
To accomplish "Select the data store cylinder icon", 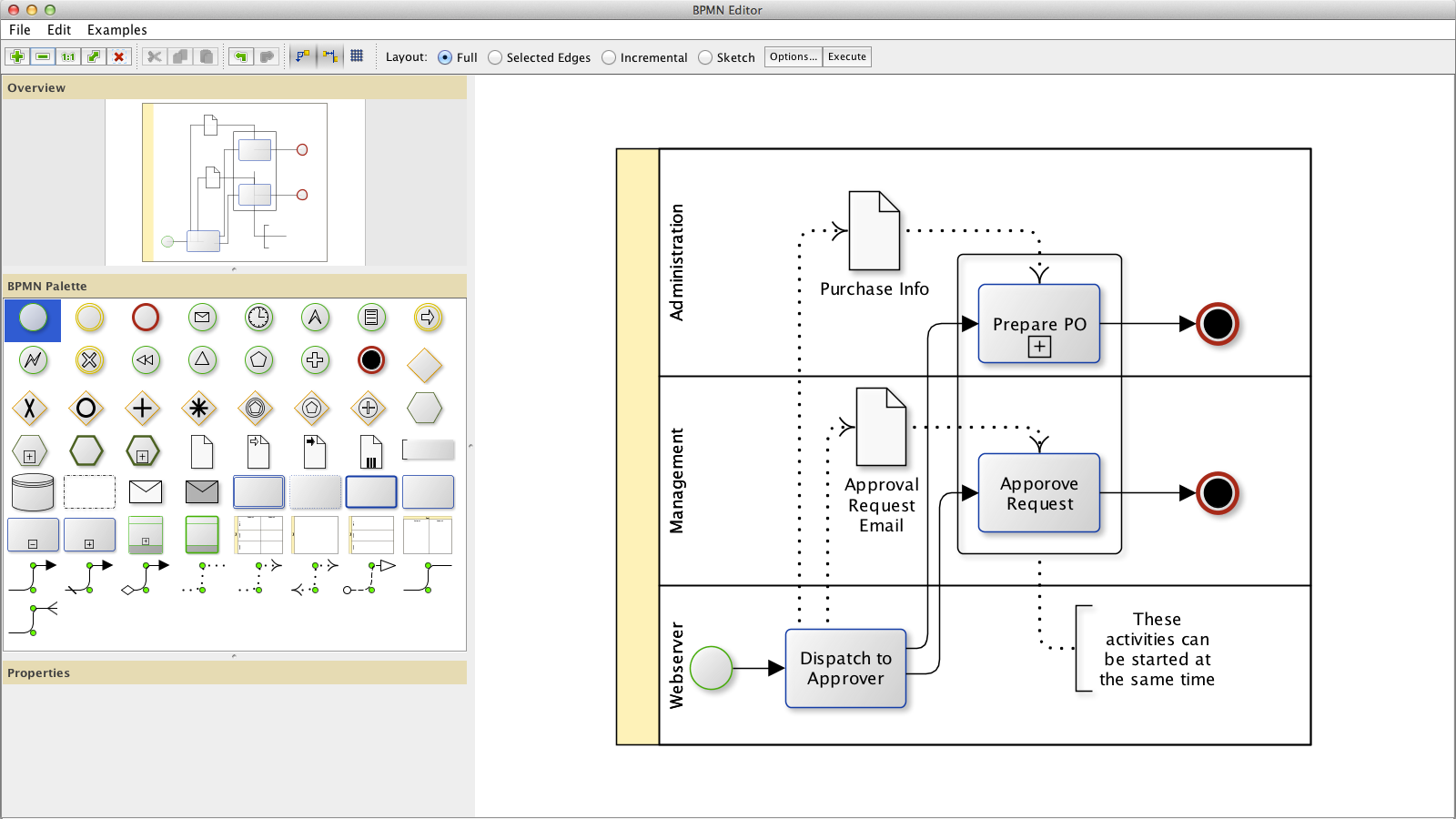I will point(33,492).
